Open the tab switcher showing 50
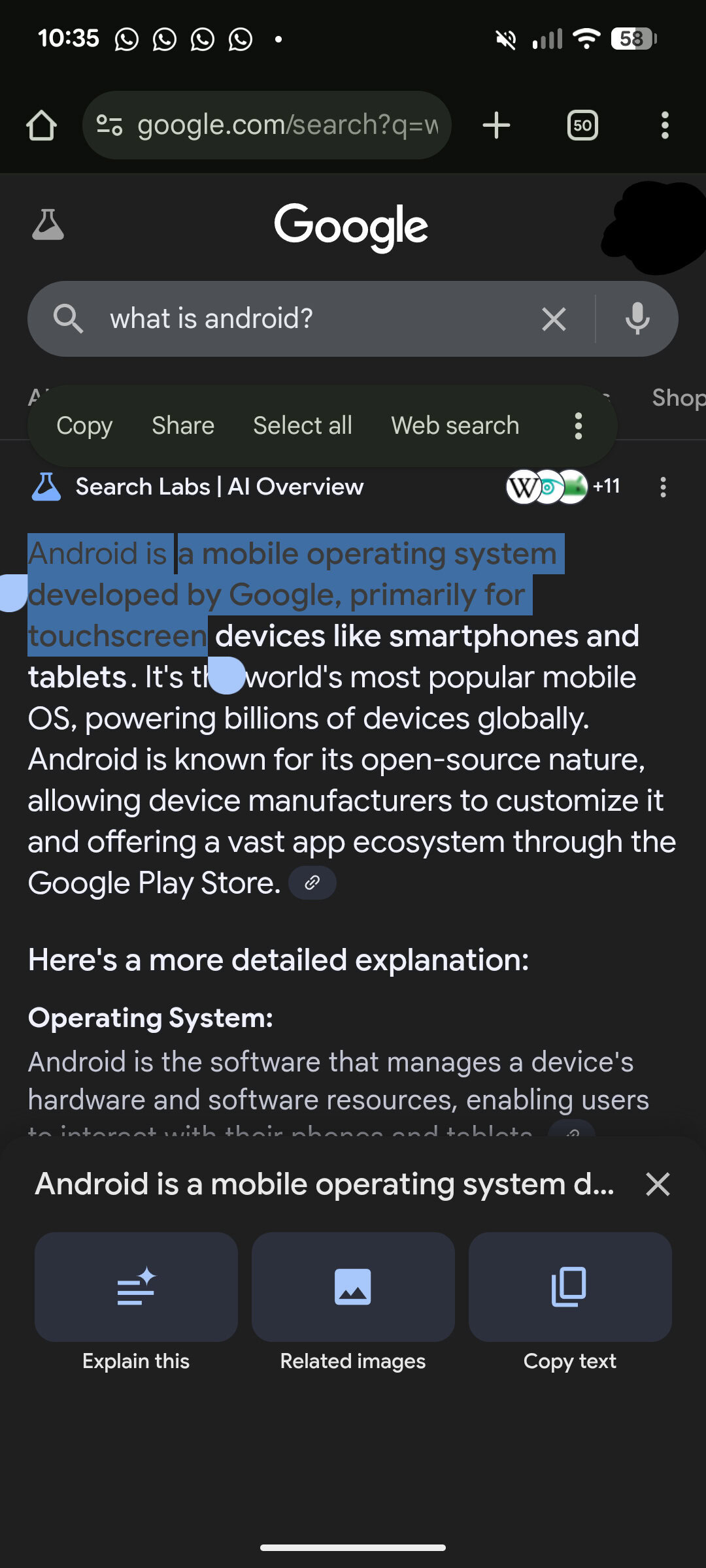 pos(582,125)
